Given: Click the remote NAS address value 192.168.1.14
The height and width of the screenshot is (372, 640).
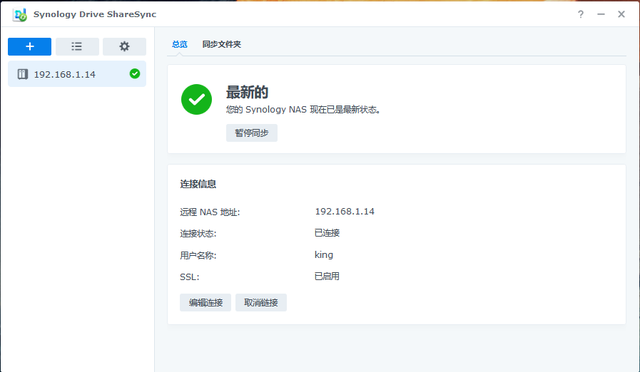Looking at the screenshot, I should point(344,212).
